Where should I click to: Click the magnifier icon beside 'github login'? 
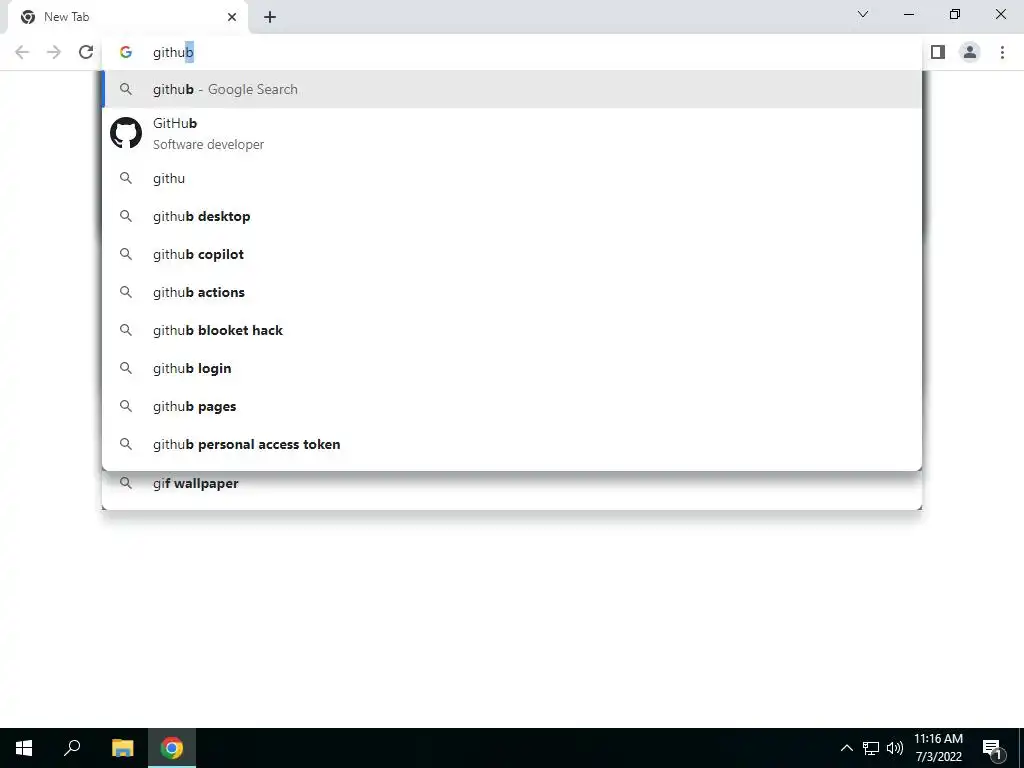pyautogui.click(x=126, y=368)
